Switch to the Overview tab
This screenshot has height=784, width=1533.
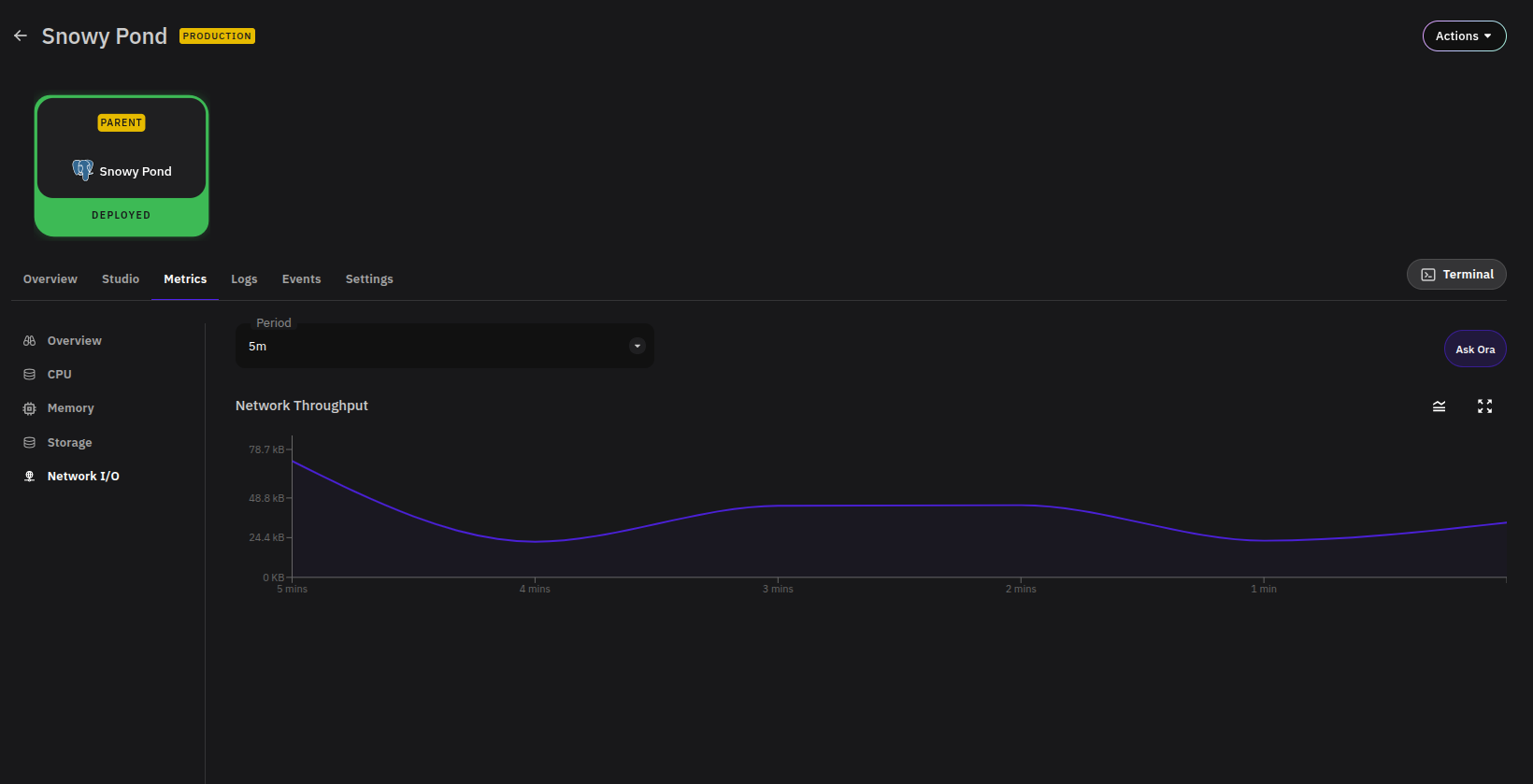pos(50,278)
